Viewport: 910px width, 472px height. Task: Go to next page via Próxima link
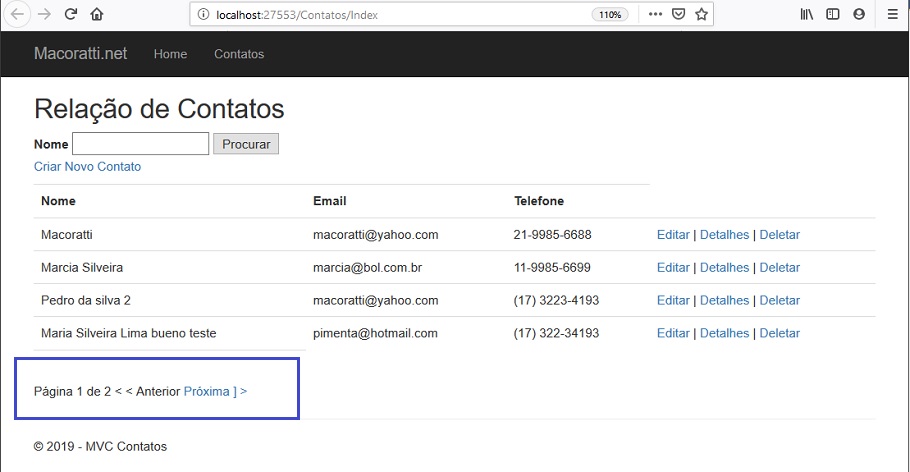pyautogui.click(x=207, y=391)
